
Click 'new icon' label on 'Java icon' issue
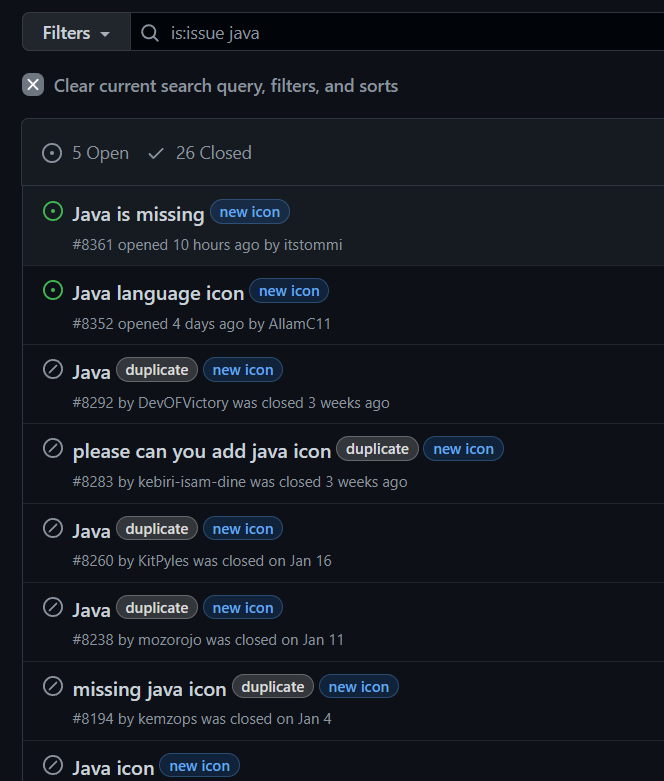(x=199, y=766)
